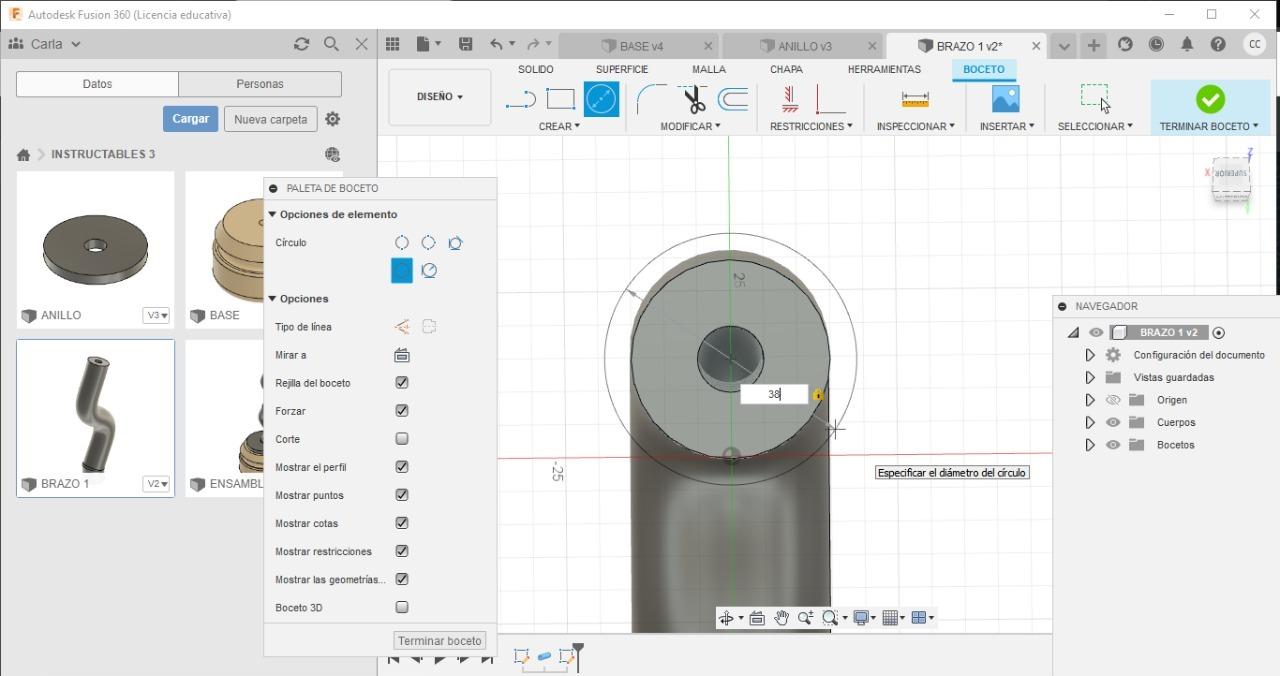Click the Insert image icon
The image size is (1280, 676).
coord(1005,99)
